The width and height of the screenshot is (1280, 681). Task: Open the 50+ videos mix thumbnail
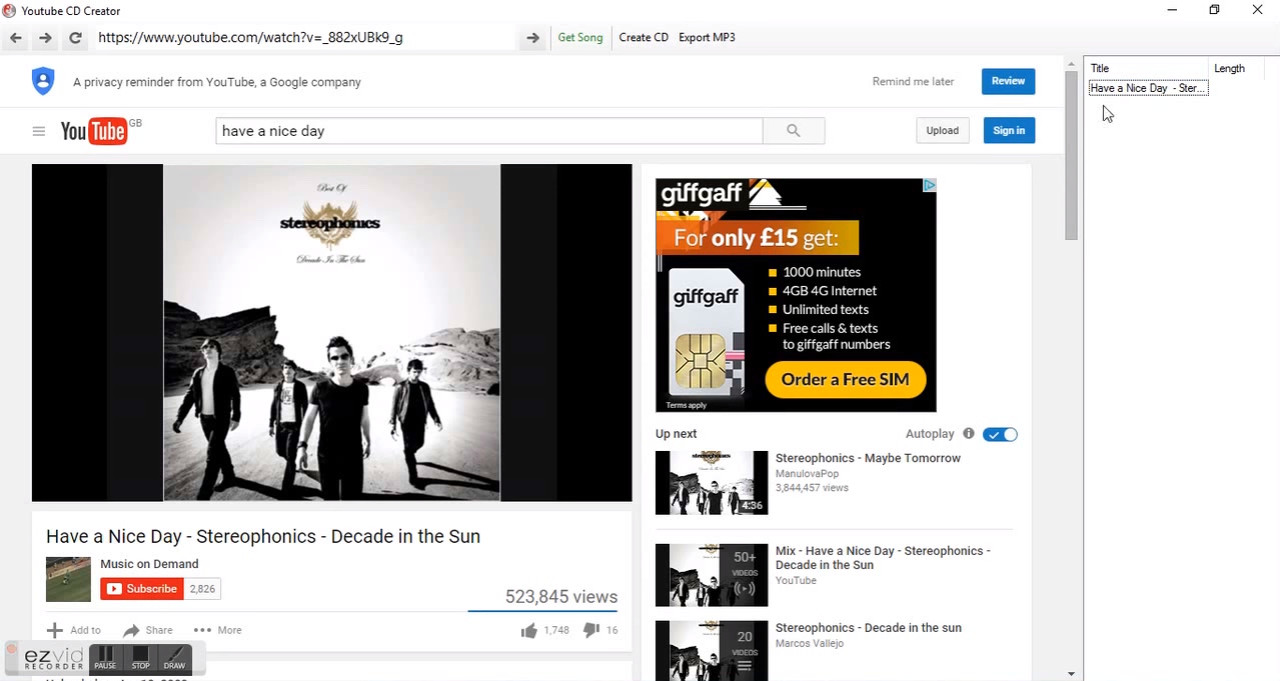click(711, 575)
